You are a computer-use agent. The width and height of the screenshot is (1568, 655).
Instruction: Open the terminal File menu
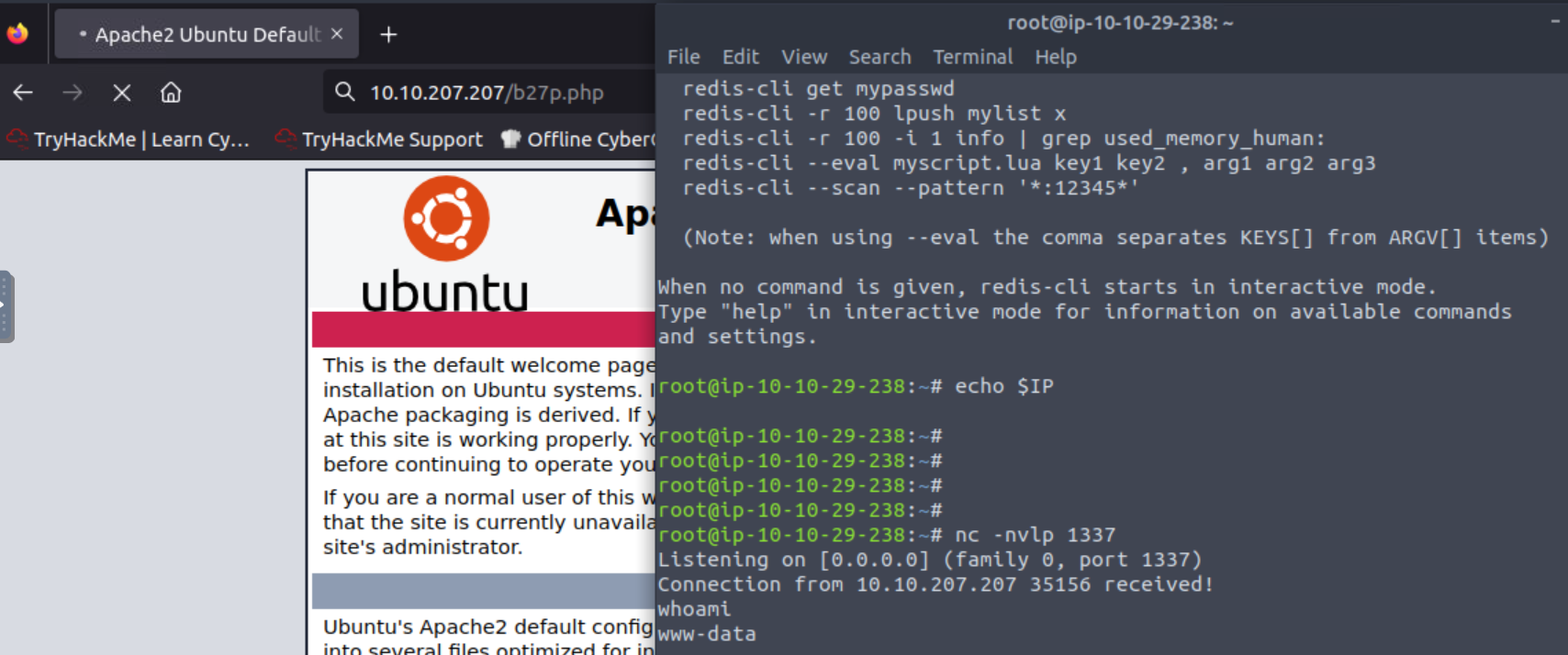(x=683, y=57)
